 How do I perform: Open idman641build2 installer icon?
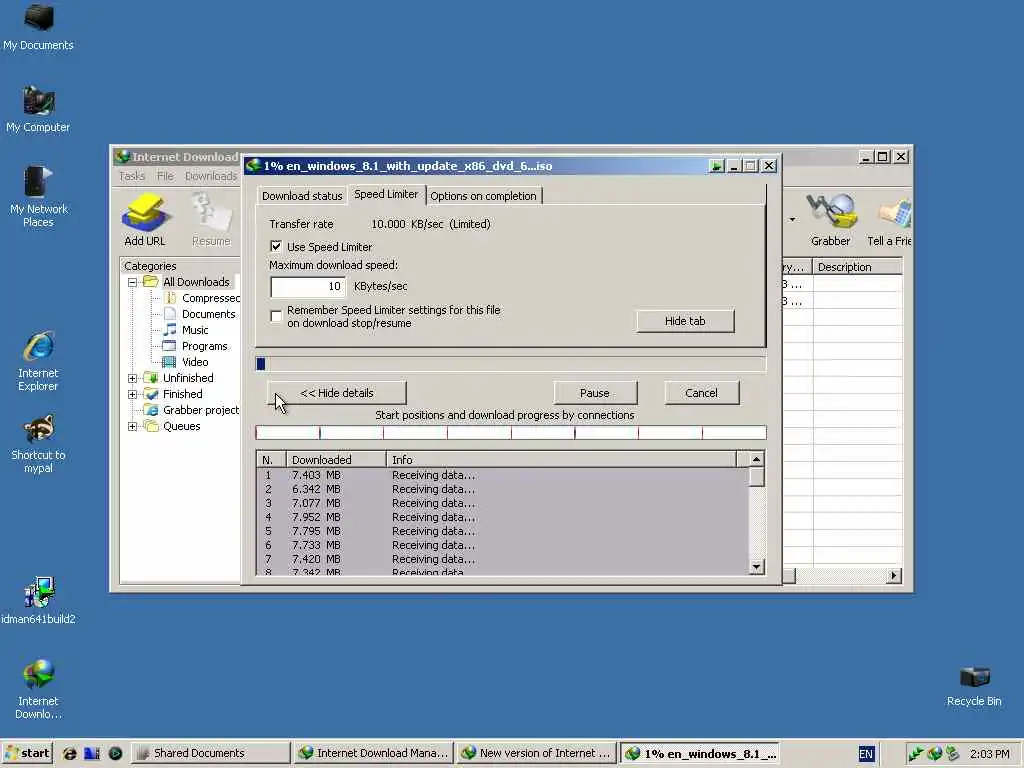pos(38,600)
